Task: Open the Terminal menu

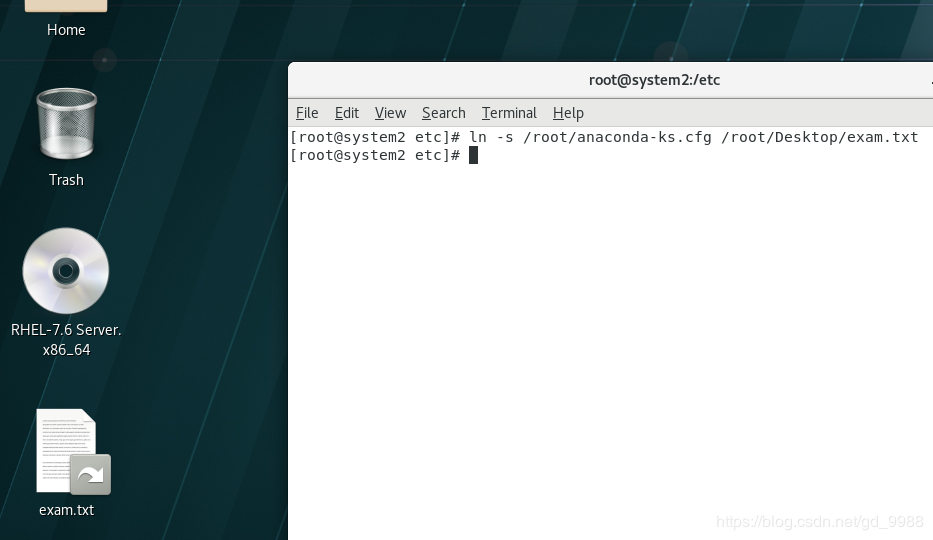Action: point(509,113)
